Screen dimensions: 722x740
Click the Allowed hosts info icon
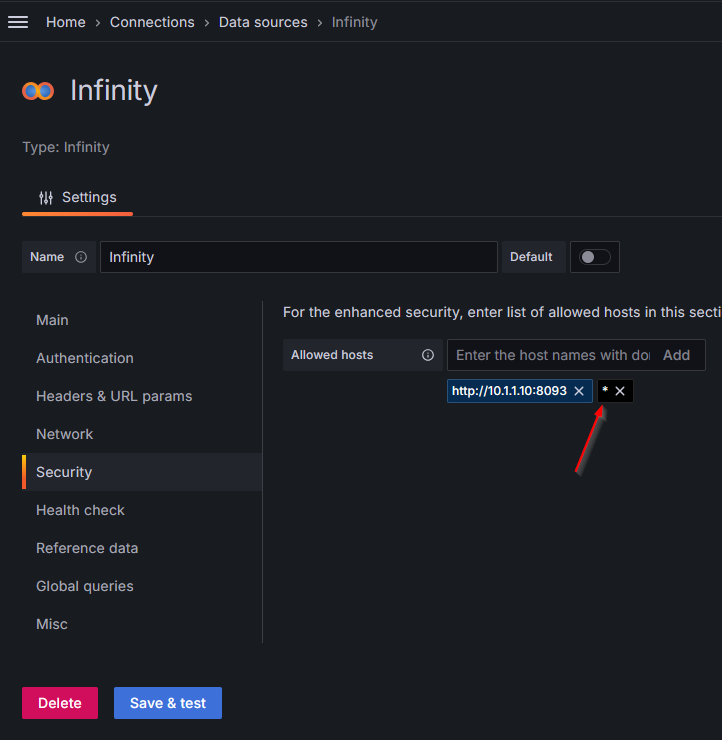click(428, 355)
